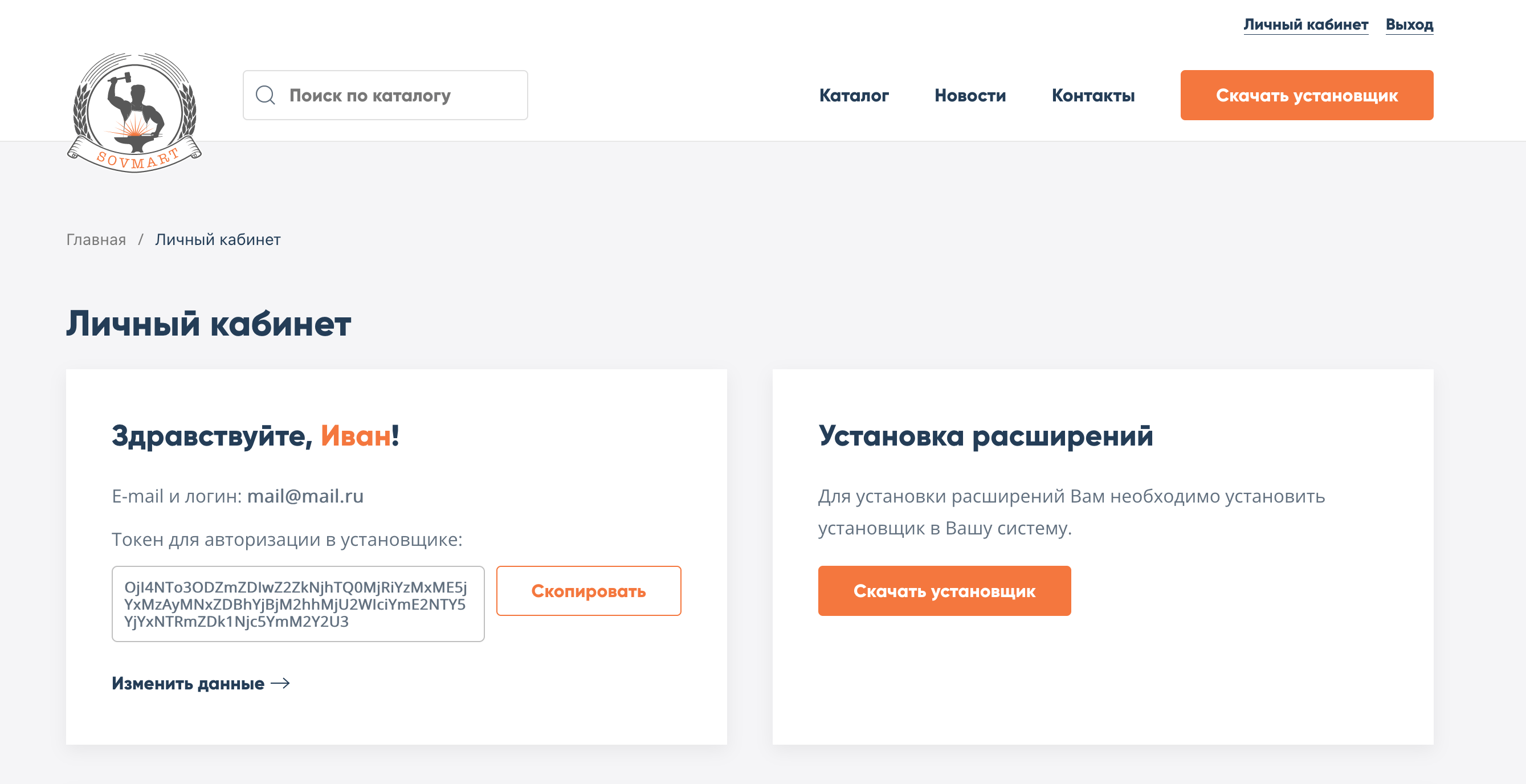Click Выход to log out
Viewport: 1526px width, 784px height.
[1410, 24]
